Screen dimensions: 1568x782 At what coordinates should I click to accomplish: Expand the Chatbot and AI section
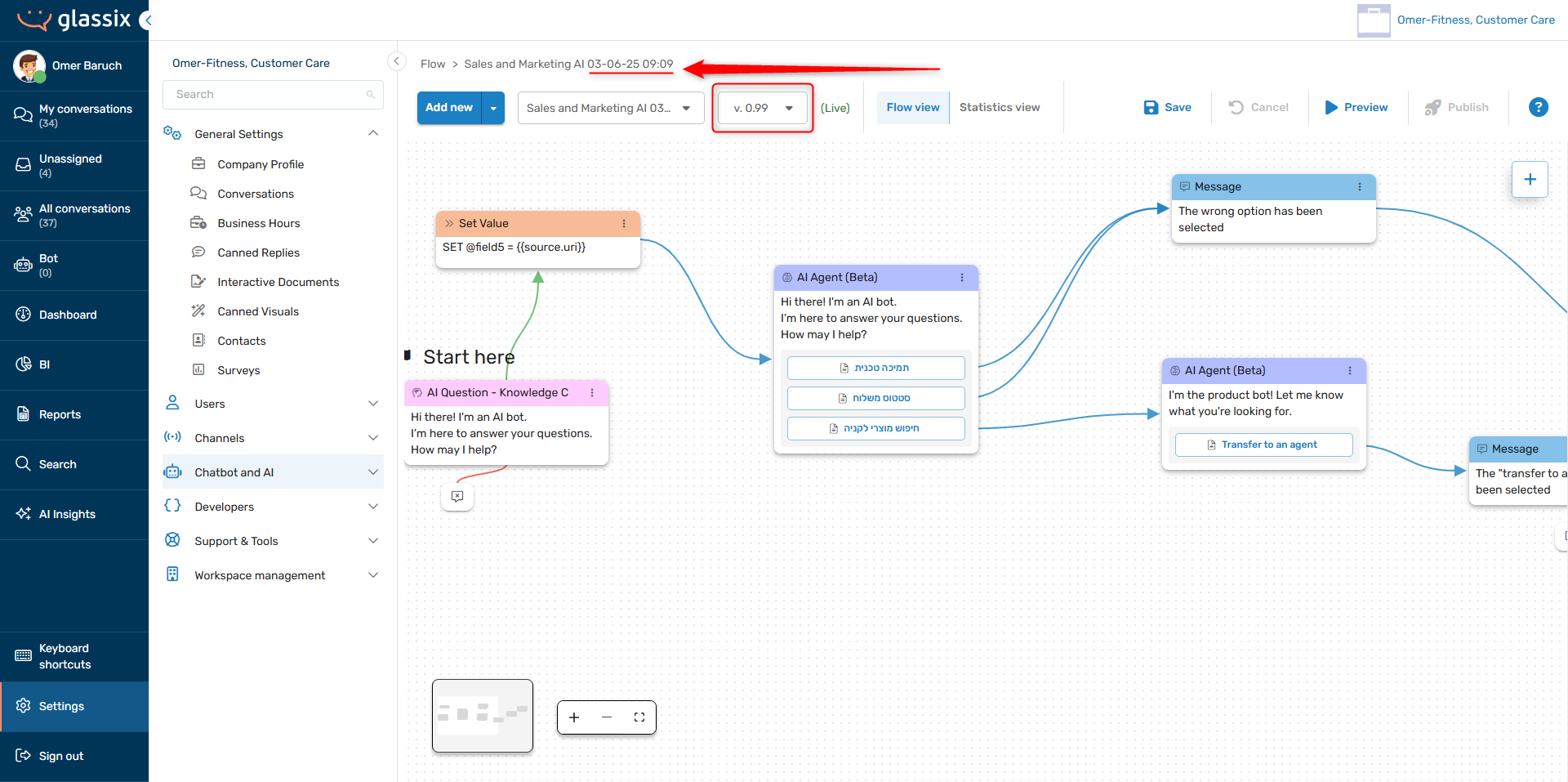pos(373,472)
